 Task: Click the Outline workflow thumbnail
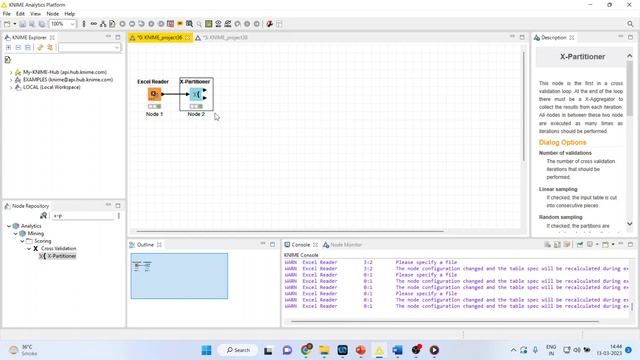(x=179, y=276)
